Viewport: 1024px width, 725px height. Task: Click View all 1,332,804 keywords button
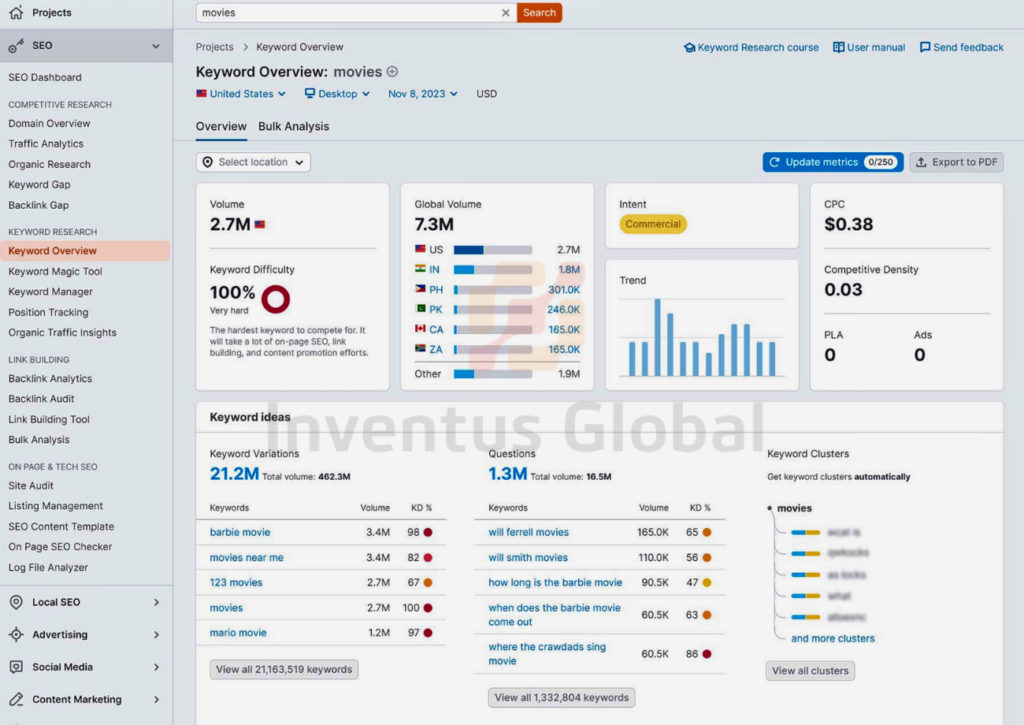tap(562, 697)
